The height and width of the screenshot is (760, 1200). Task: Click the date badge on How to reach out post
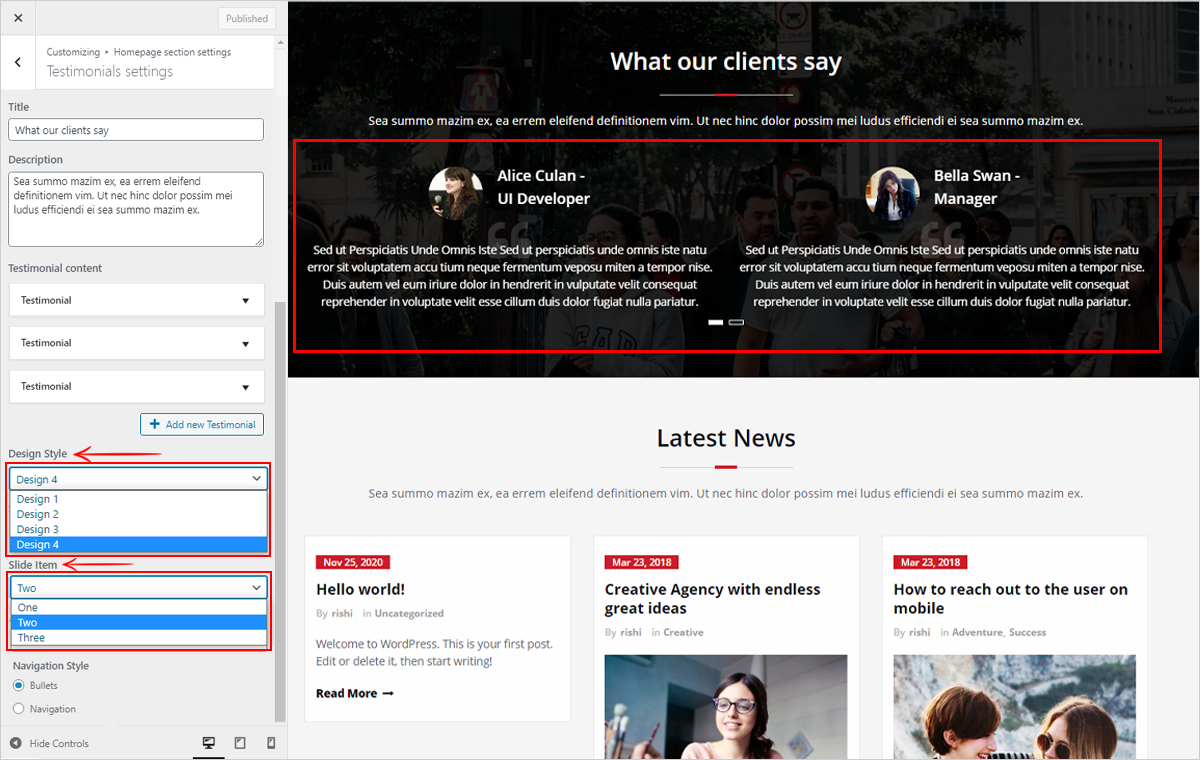pos(929,562)
